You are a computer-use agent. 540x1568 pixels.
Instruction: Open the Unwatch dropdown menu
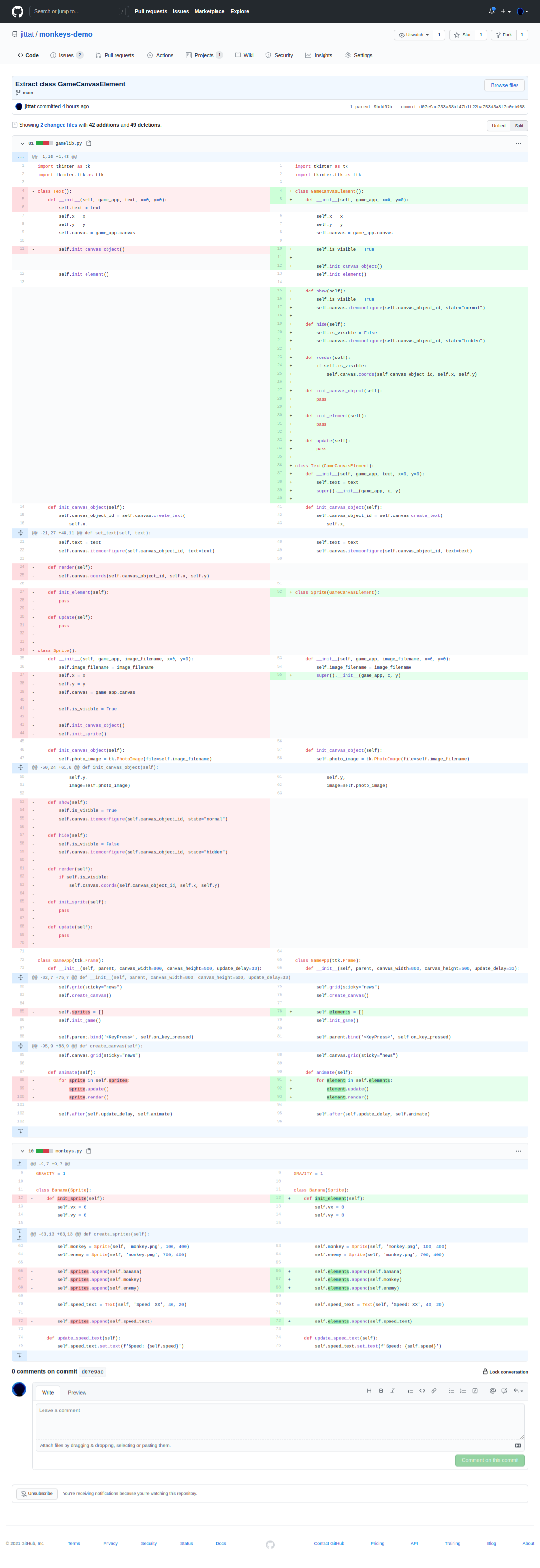pos(413,35)
